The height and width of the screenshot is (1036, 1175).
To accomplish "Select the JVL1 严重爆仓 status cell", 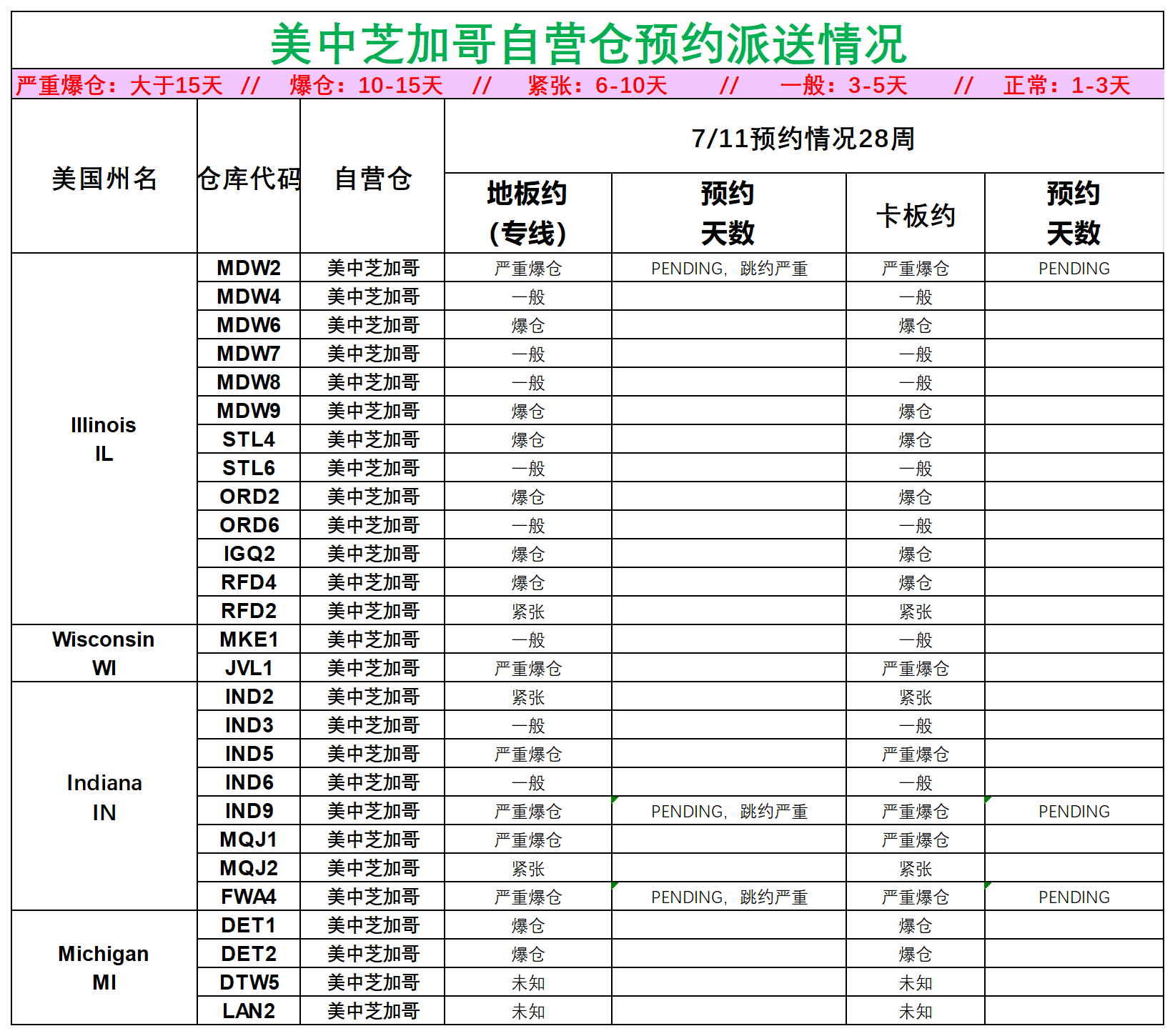I will pyautogui.click(x=527, y=667).
